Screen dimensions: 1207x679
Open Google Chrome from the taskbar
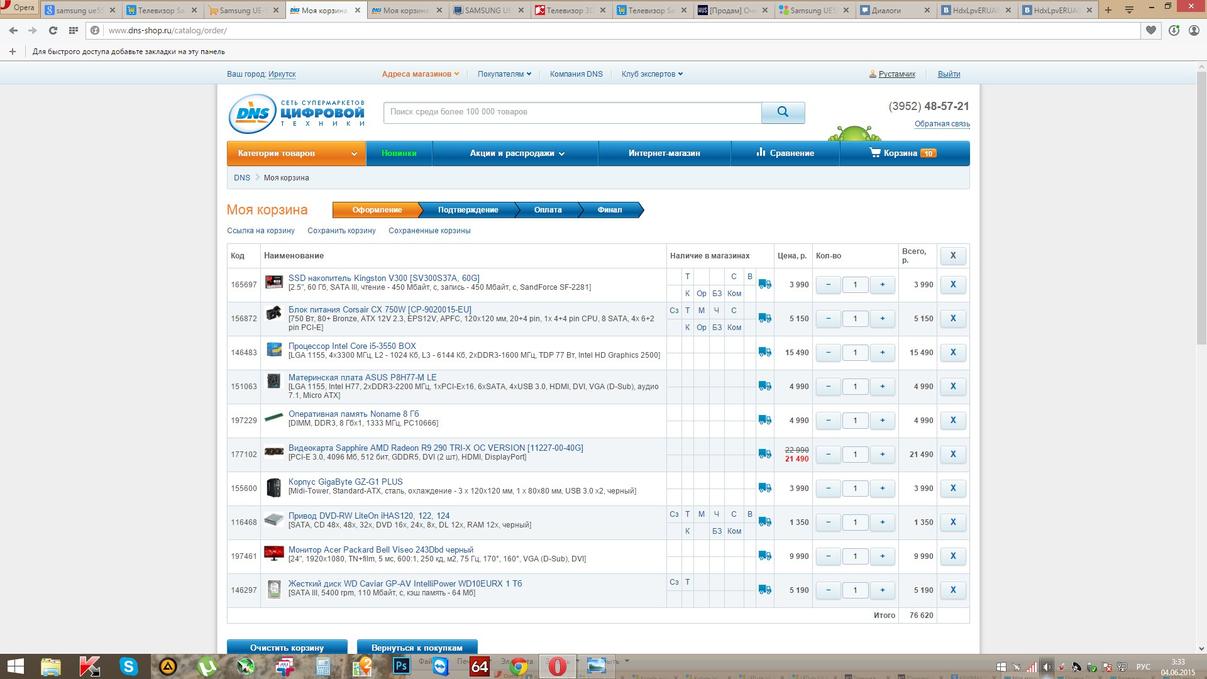pos(519,666)
